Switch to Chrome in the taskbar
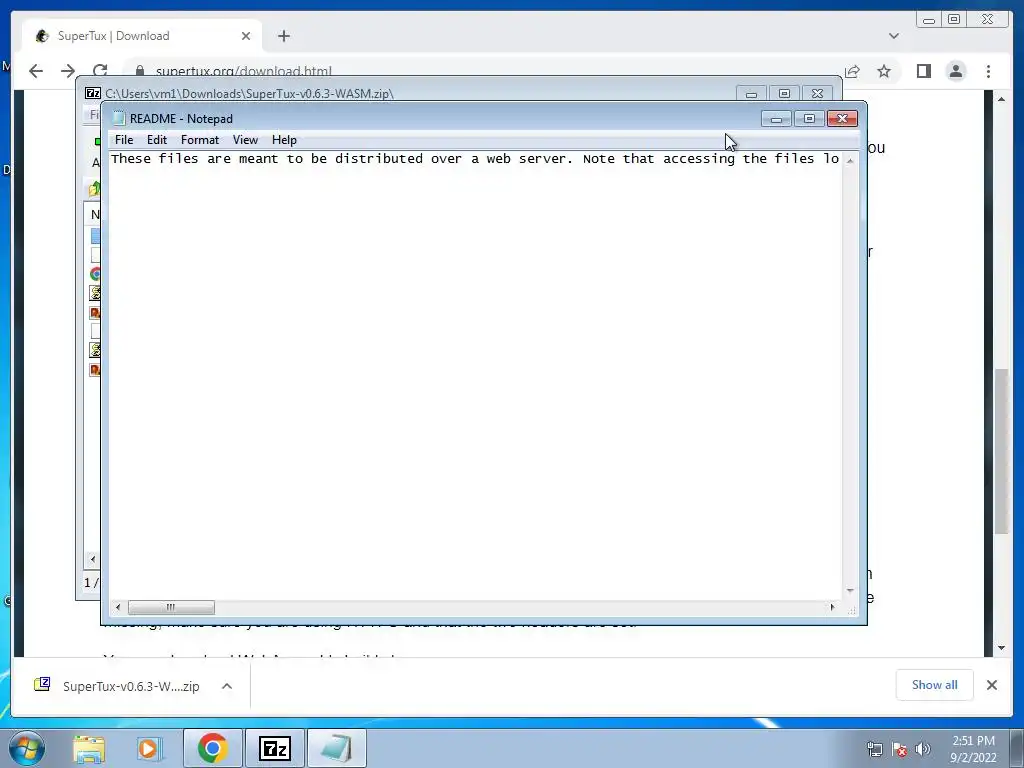1024x768 pixels. point(212,748)
